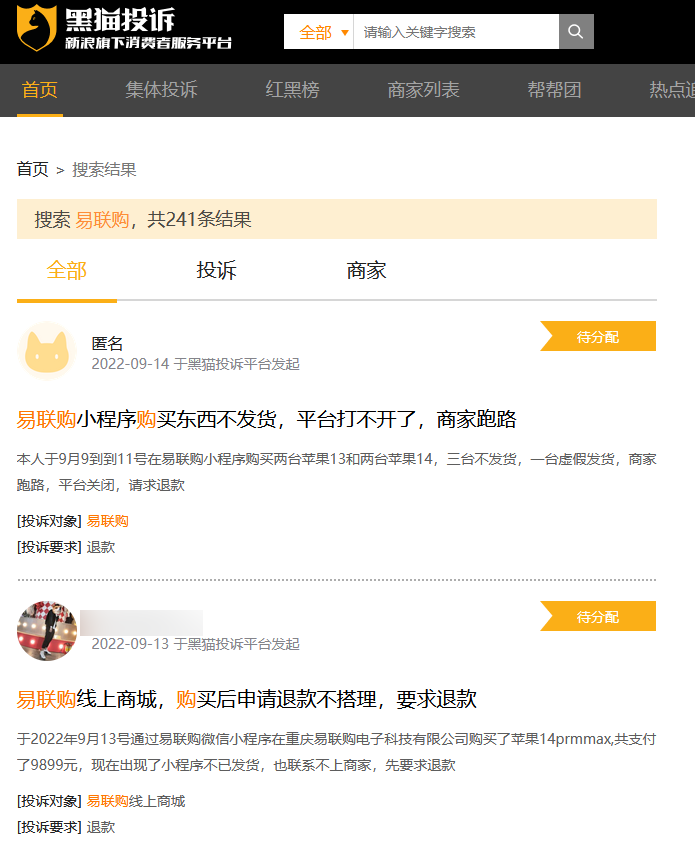Click complaint target link 易联购
Screen dimensions: 695x855
pos(107,521)
